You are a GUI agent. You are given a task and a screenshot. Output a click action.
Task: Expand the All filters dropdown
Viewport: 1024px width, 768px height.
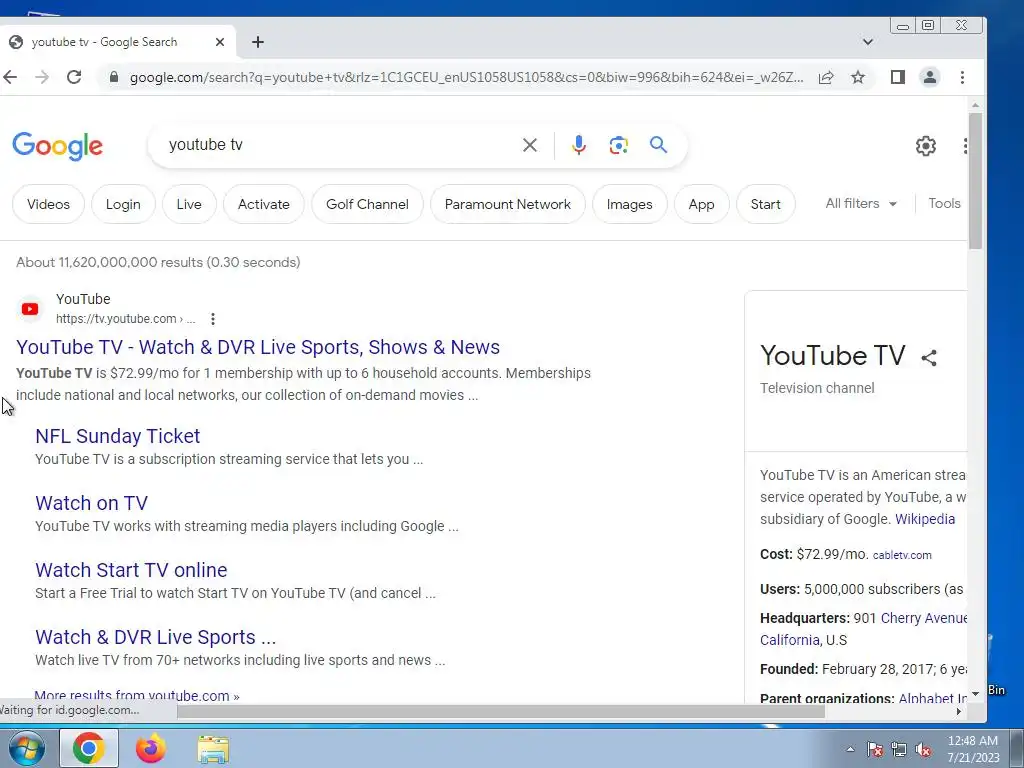(861, 204)
